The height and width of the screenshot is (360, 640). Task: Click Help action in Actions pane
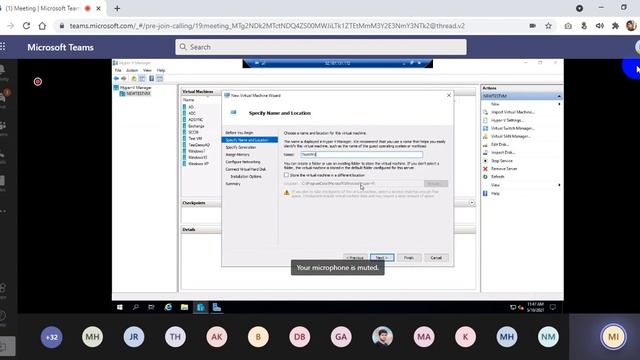(495, 193)
